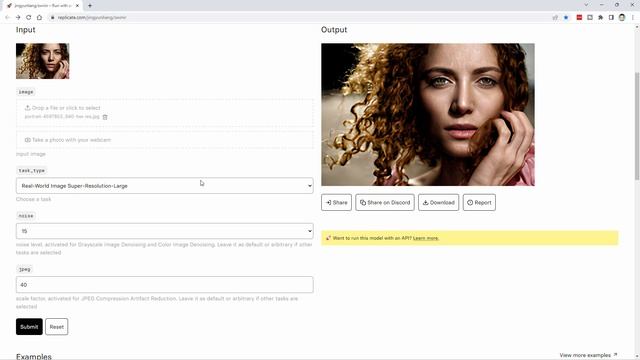Click the webcam camera icon
The height and width of the screenshot is (360, 640).
pos(27,140)
